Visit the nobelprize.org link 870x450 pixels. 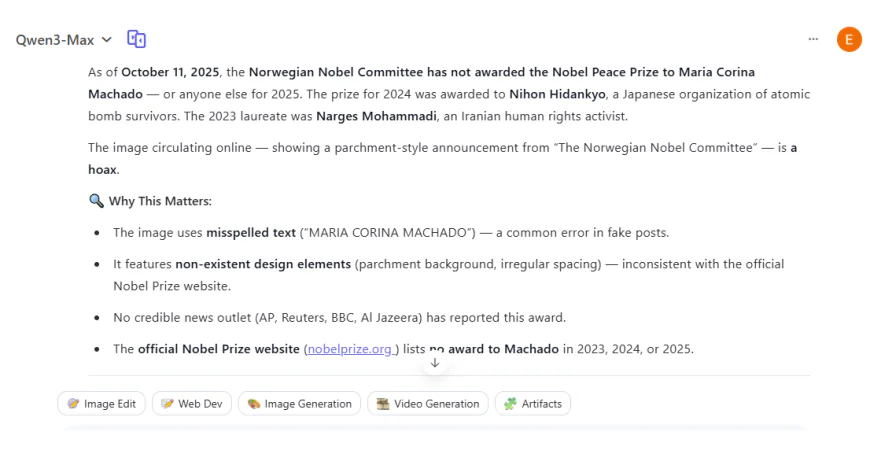click(x=350, y=349)
